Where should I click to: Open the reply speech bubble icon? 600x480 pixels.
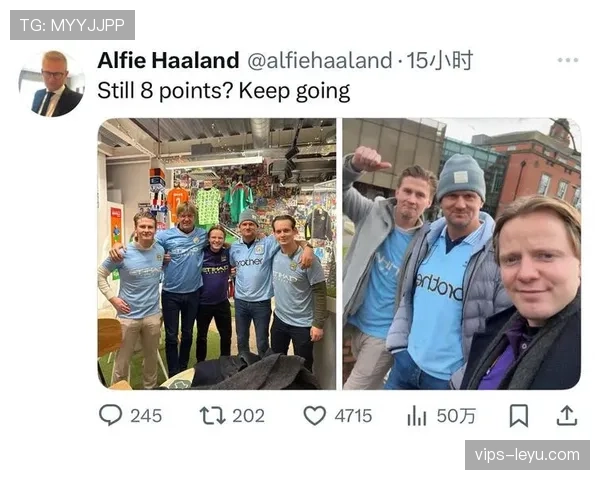coord(110,415)
